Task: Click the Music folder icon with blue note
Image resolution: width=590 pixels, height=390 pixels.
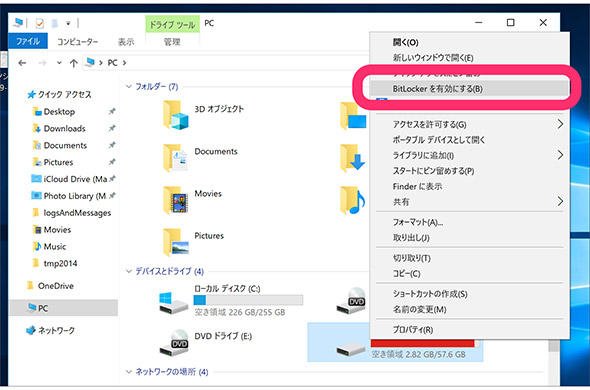Action: tap(353, 200)
